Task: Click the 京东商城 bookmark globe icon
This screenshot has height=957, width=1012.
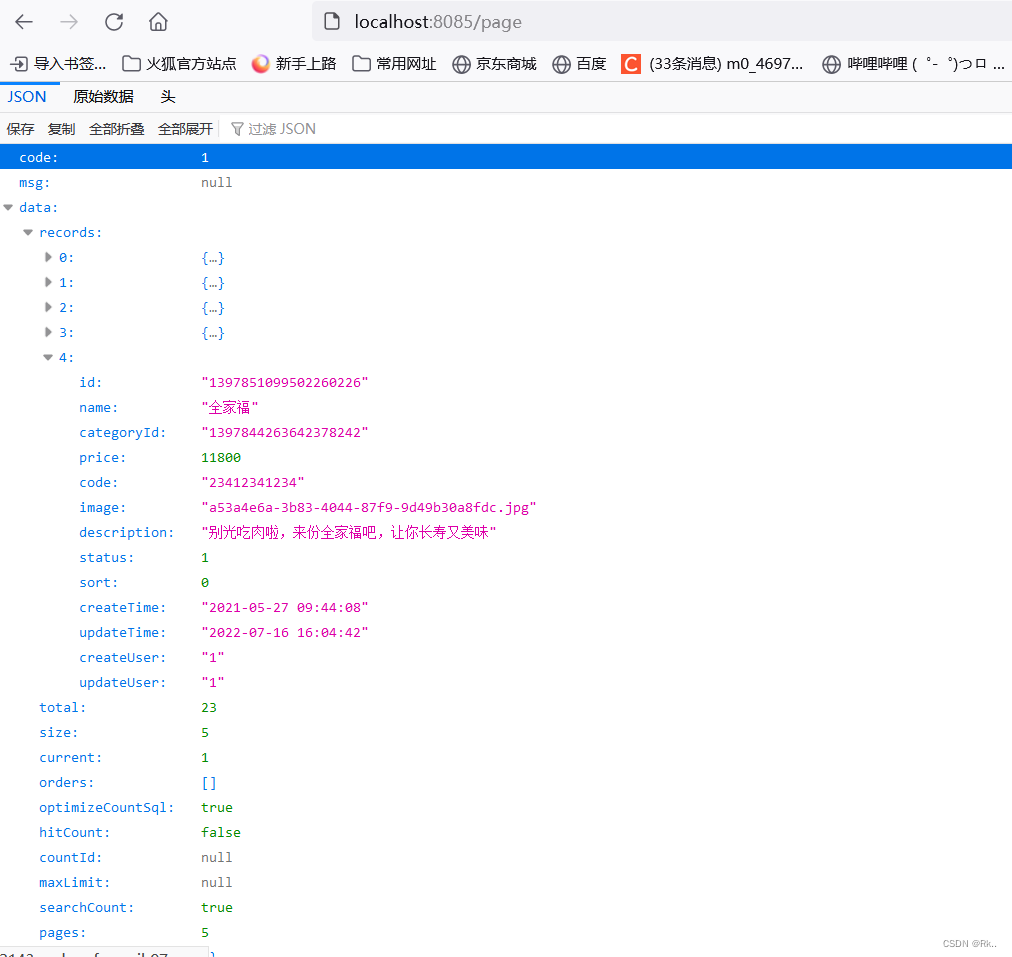Action: [x=461, y=63]
